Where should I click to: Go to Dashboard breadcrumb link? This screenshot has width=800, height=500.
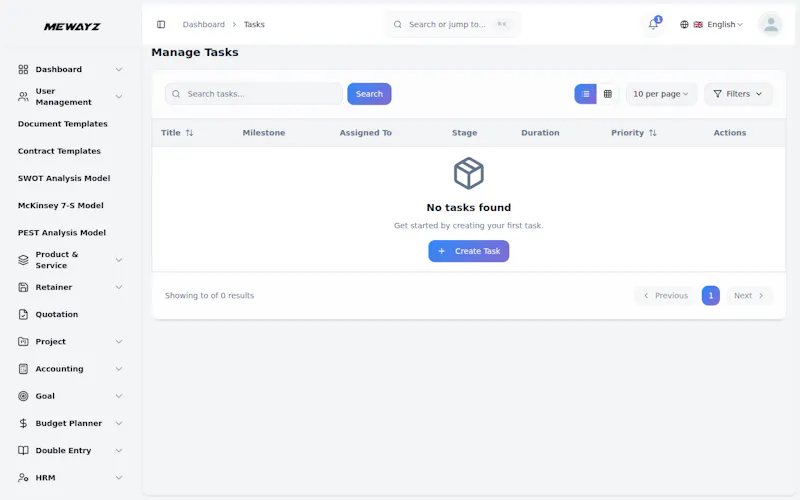coord(204,24)
